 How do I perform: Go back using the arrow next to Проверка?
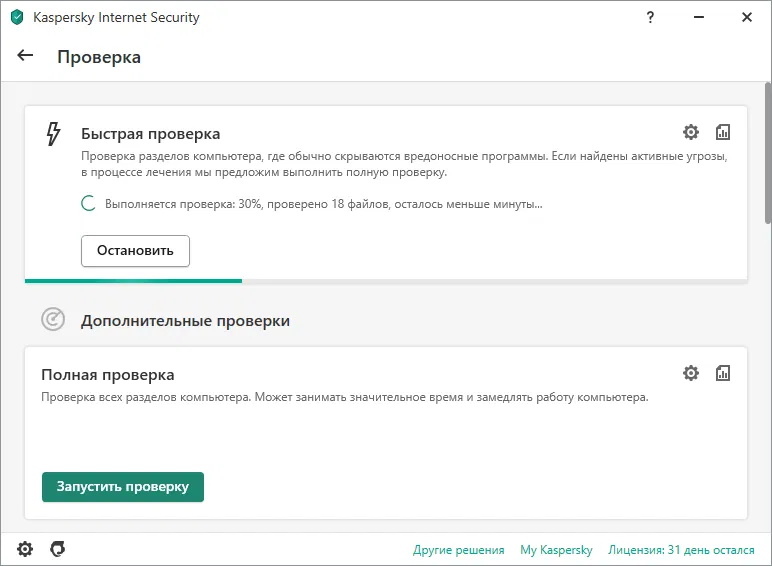[26, 56]
